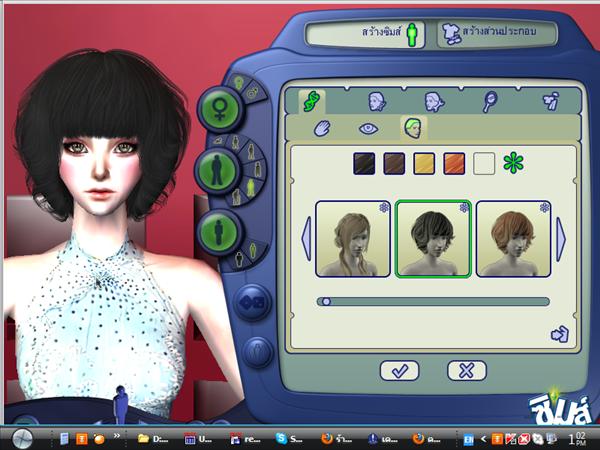Select the long braided blond hairstyle thumbnail
600x450 pixels.
352,239
